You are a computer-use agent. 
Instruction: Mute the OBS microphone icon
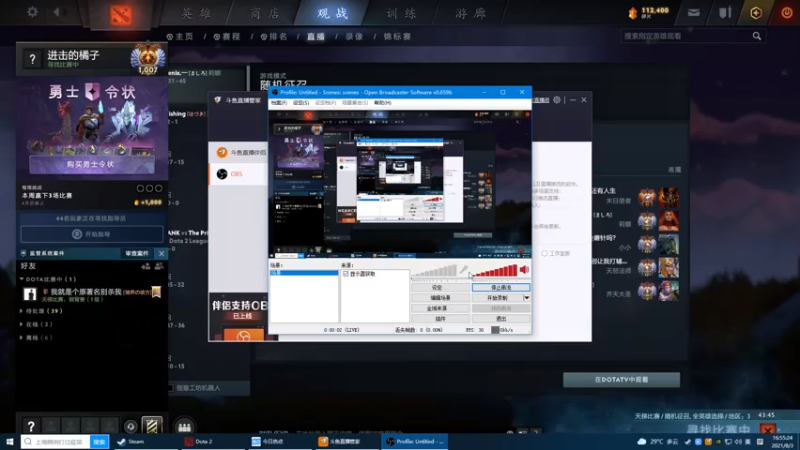[x=463, y=270]
